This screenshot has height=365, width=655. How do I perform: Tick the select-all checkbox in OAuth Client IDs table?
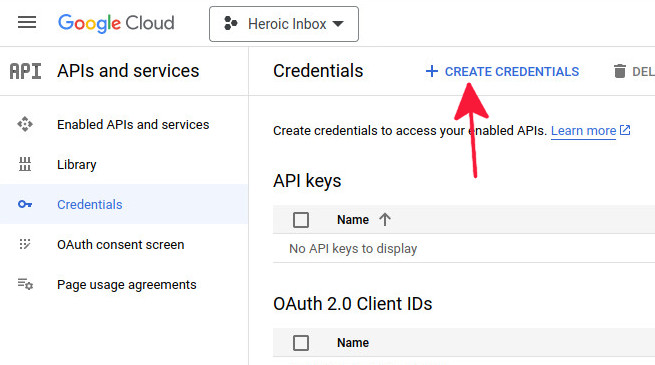[x=301, y=343]
